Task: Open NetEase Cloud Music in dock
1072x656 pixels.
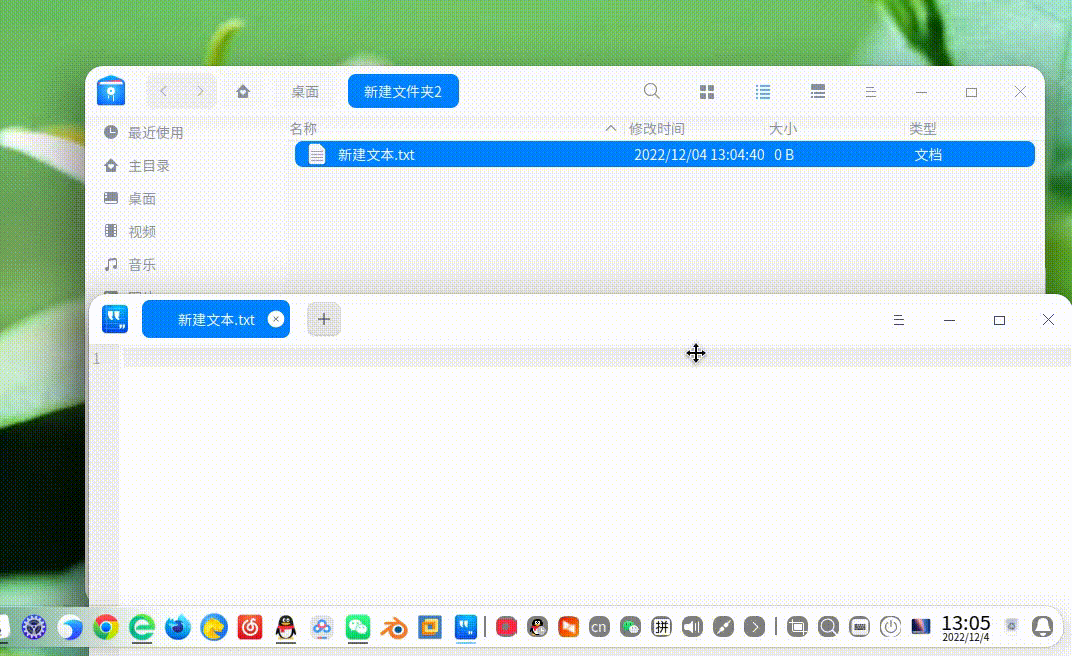Action: click(x=250, y=627)
